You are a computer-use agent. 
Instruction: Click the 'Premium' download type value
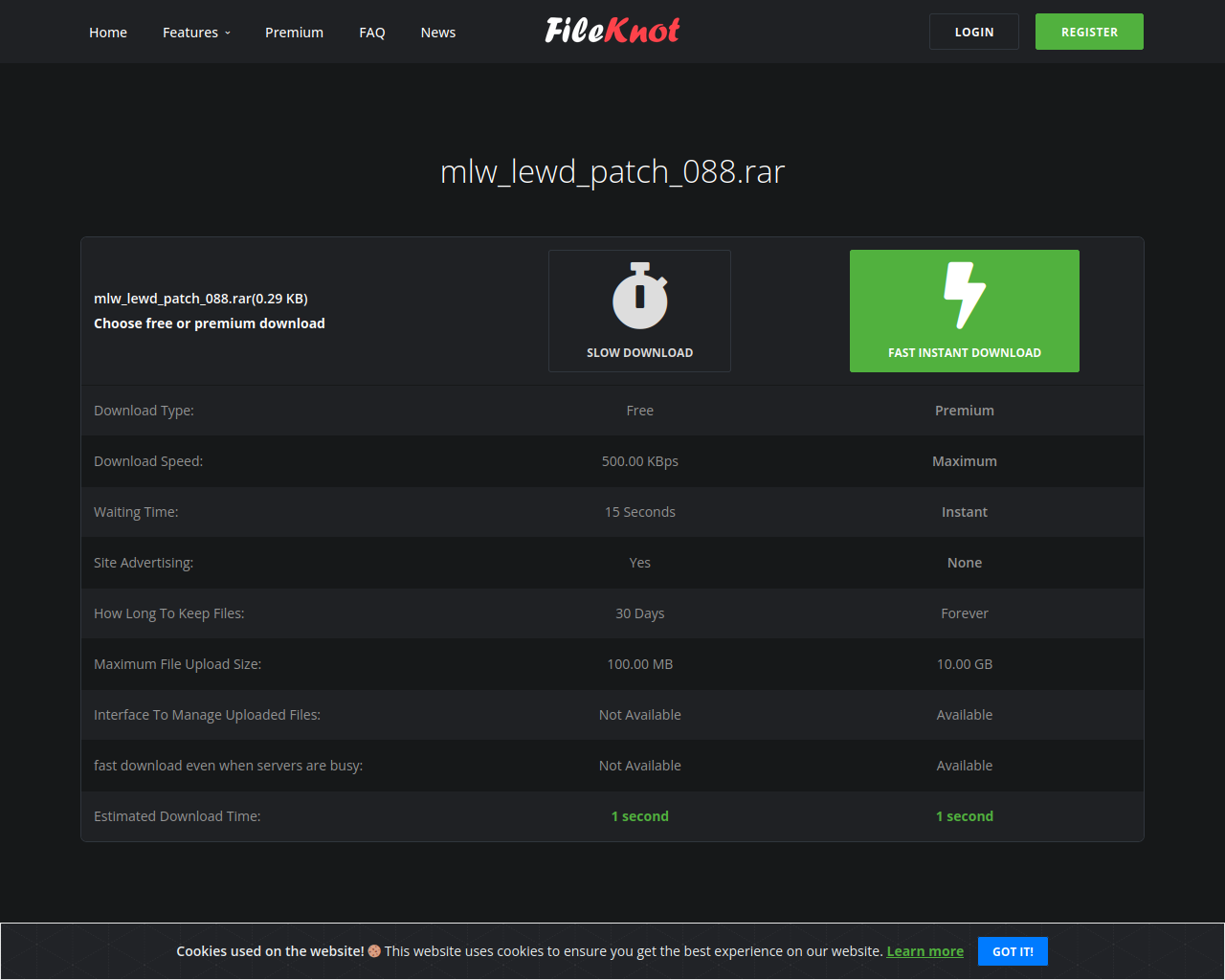pos(965,411)
